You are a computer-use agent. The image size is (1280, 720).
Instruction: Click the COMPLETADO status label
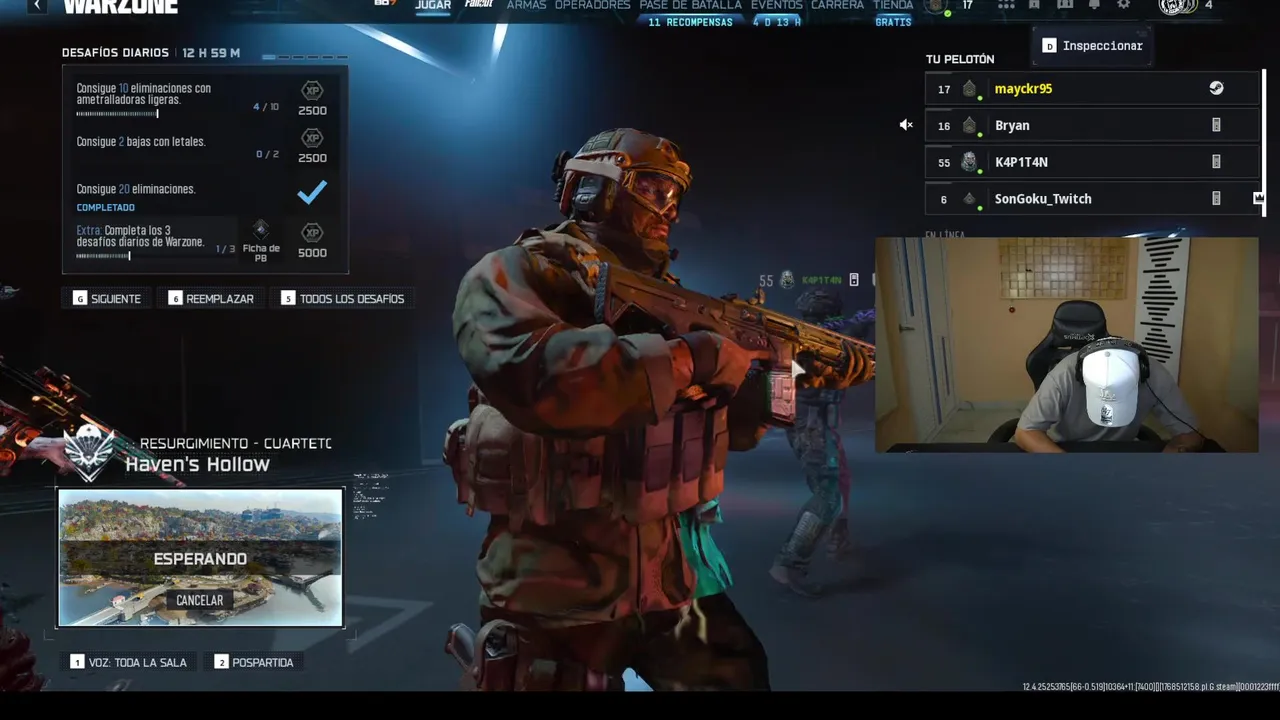point(105,208)
